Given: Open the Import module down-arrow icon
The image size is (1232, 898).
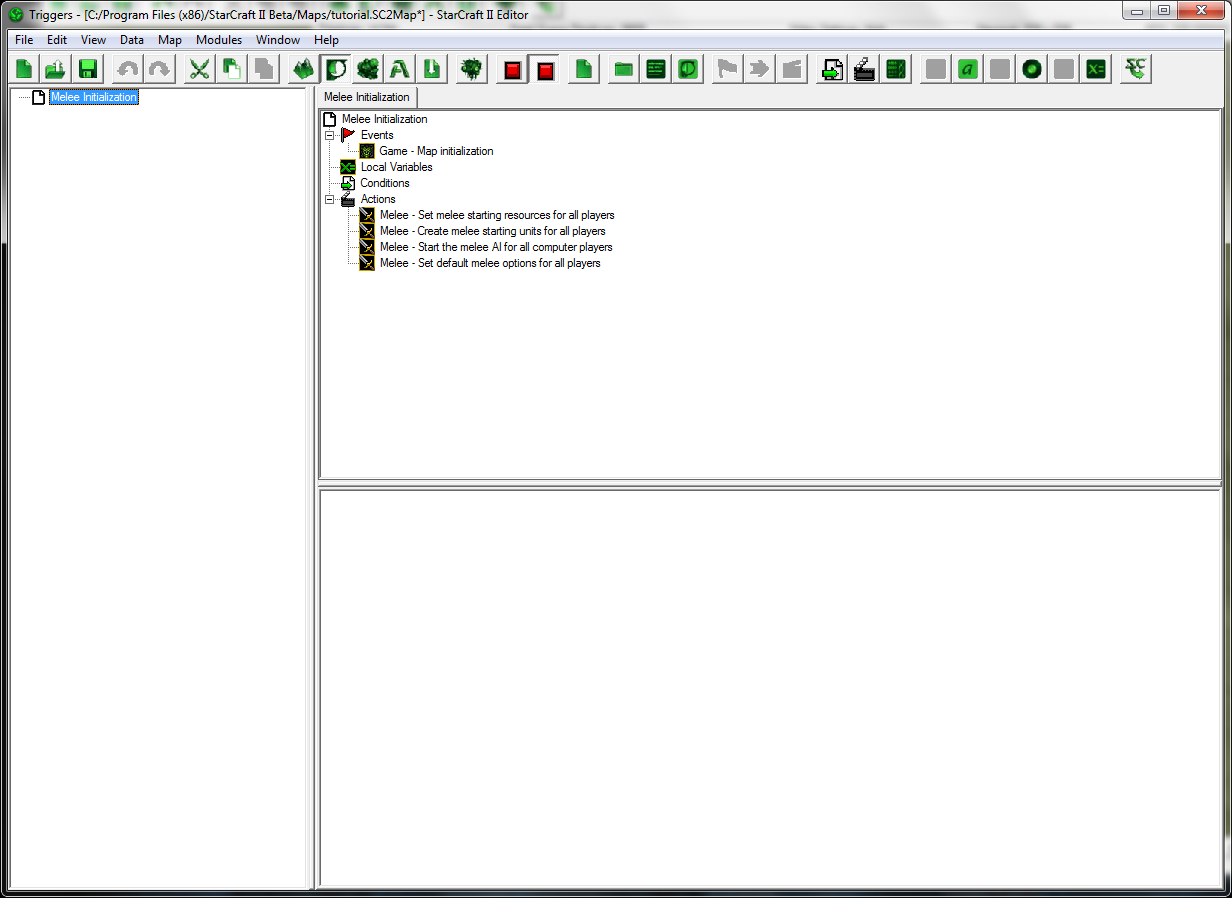Looking at the screenshot, I should [x=432, y=69].
